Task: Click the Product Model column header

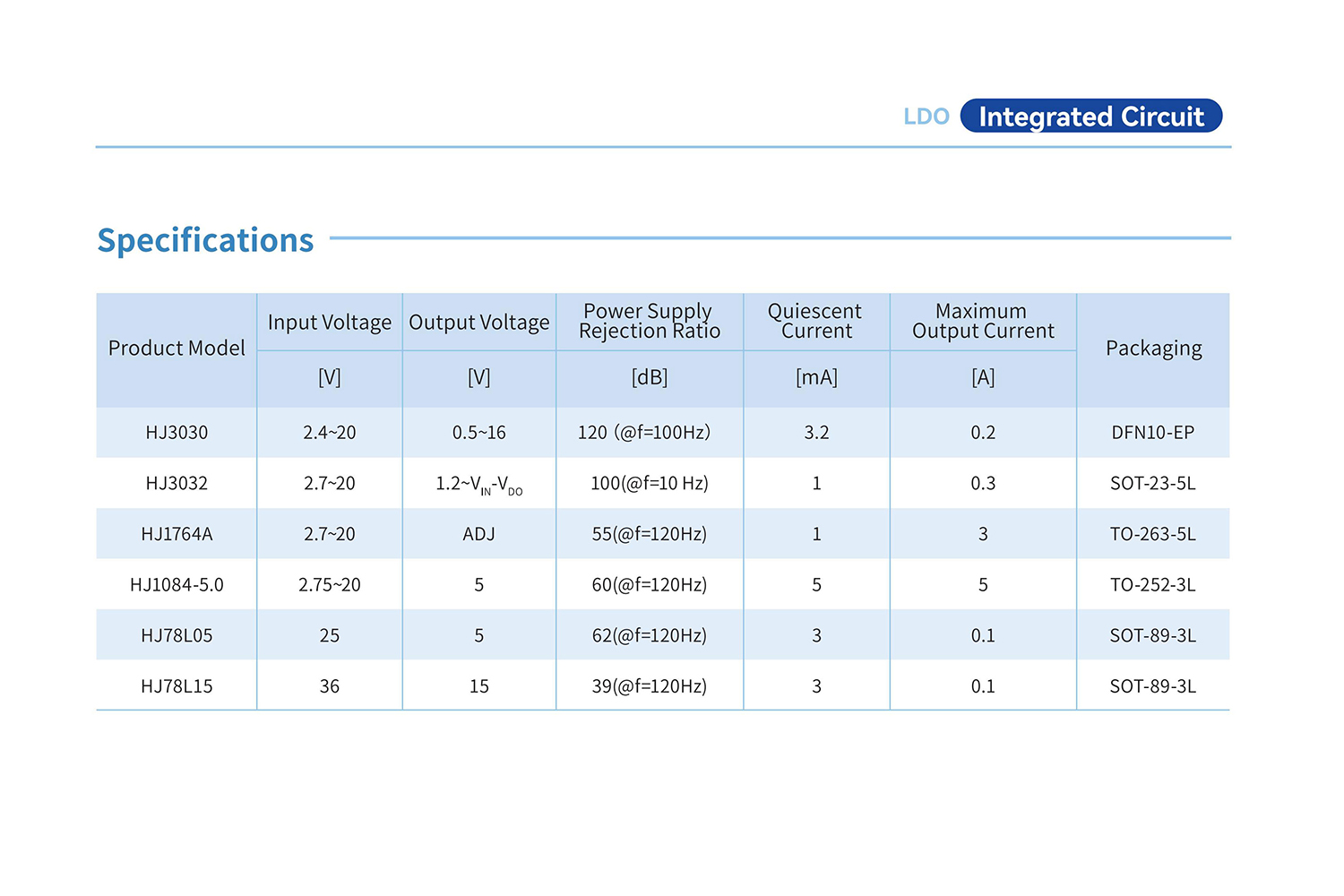Action: tap(177, 349)
